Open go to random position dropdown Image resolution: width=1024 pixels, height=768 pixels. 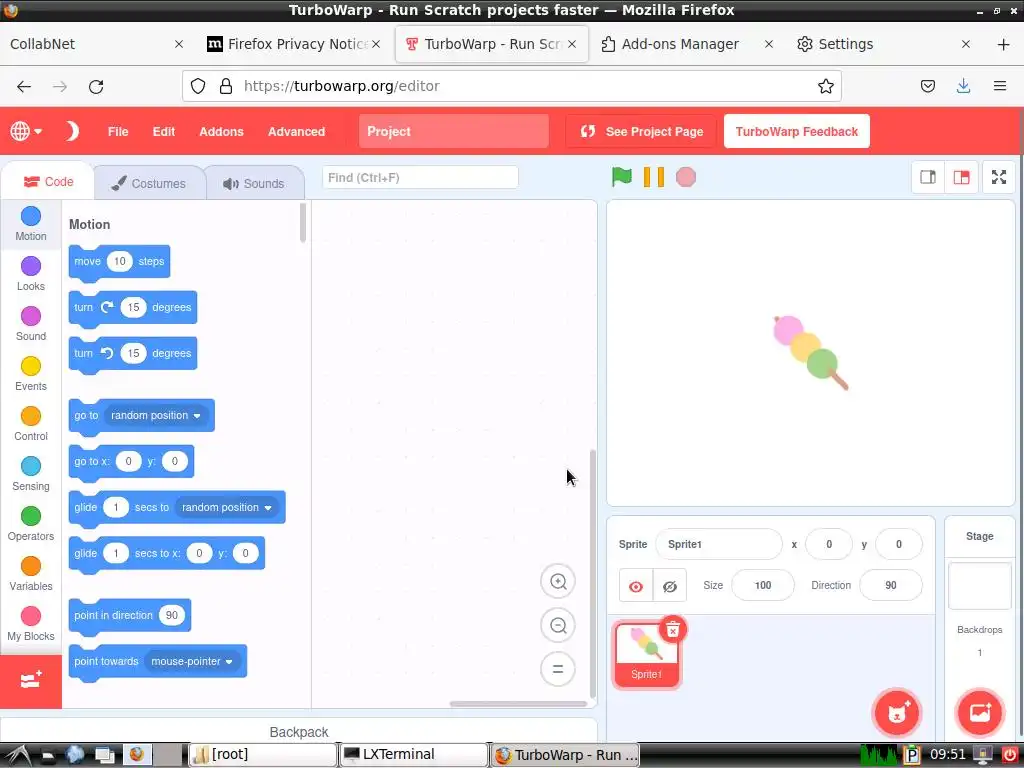point(155,415)
